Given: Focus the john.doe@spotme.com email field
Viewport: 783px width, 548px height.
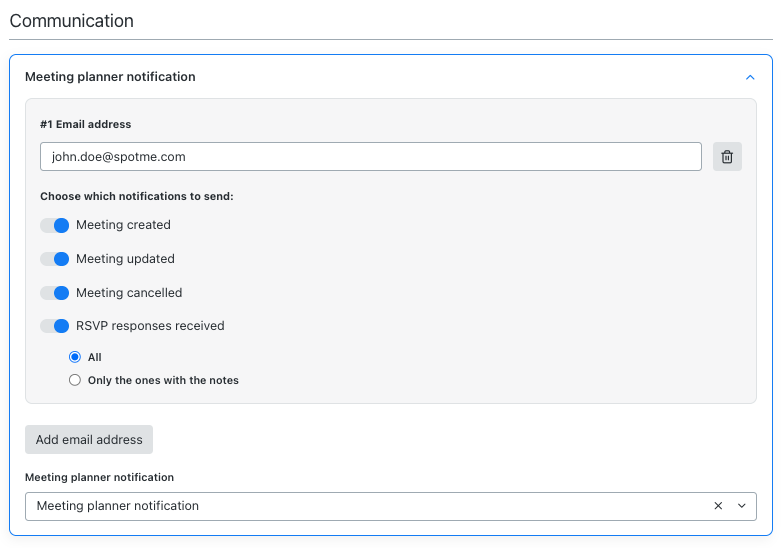Looking at the screenshot, I should 371,157.
